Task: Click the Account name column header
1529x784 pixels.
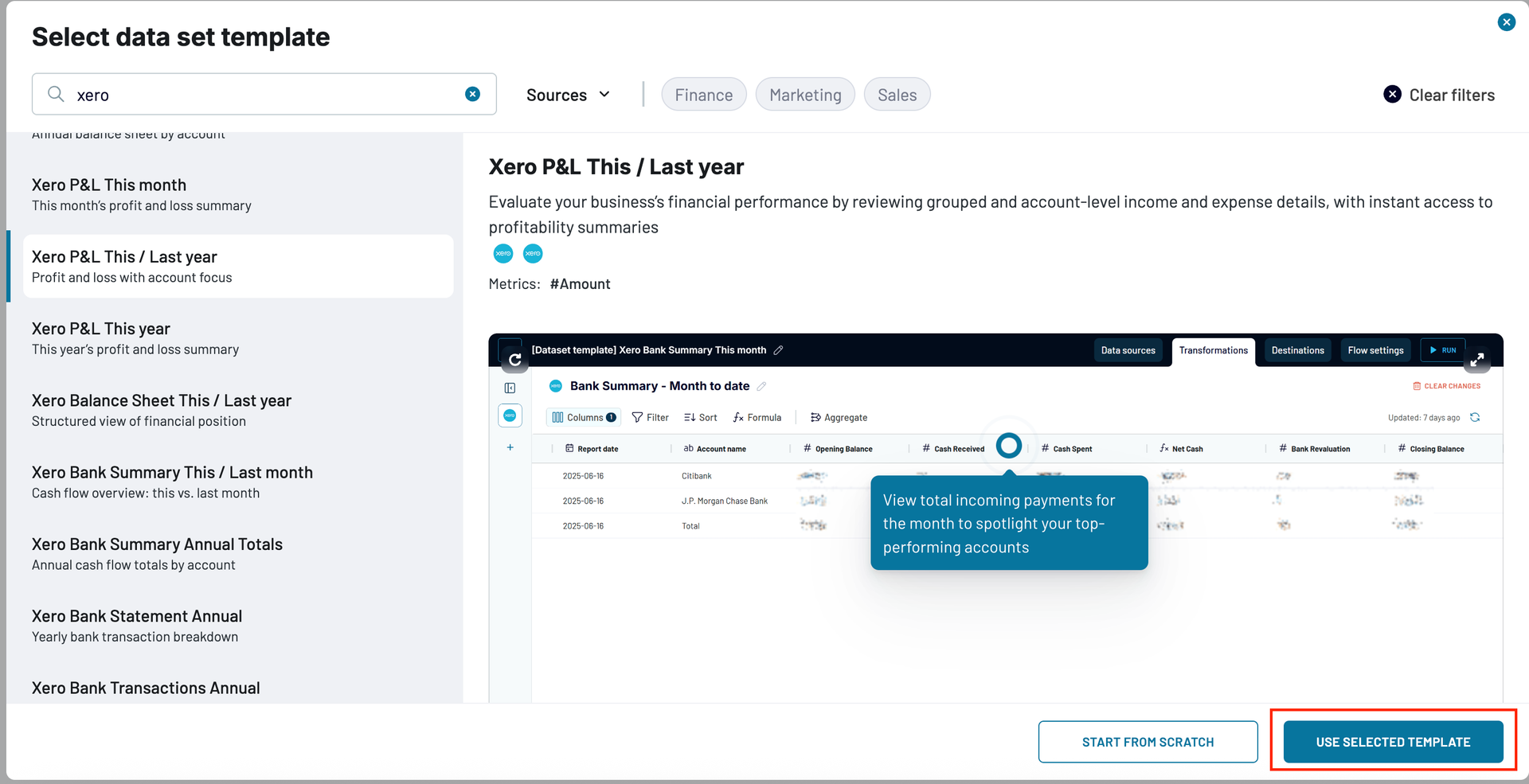Action: click(x=714, y=449)
